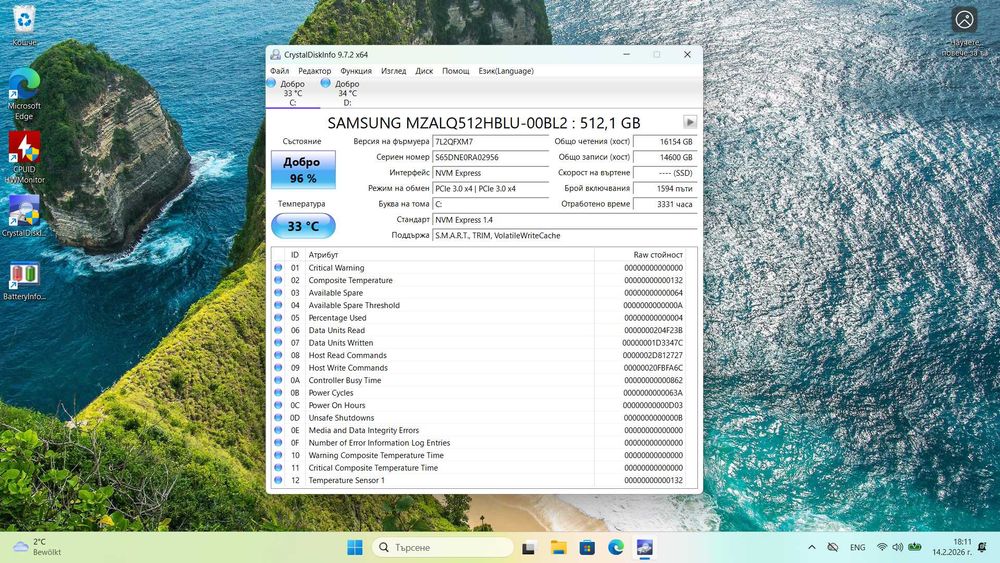Open the weather widget showing 2°C

(38, 547)
